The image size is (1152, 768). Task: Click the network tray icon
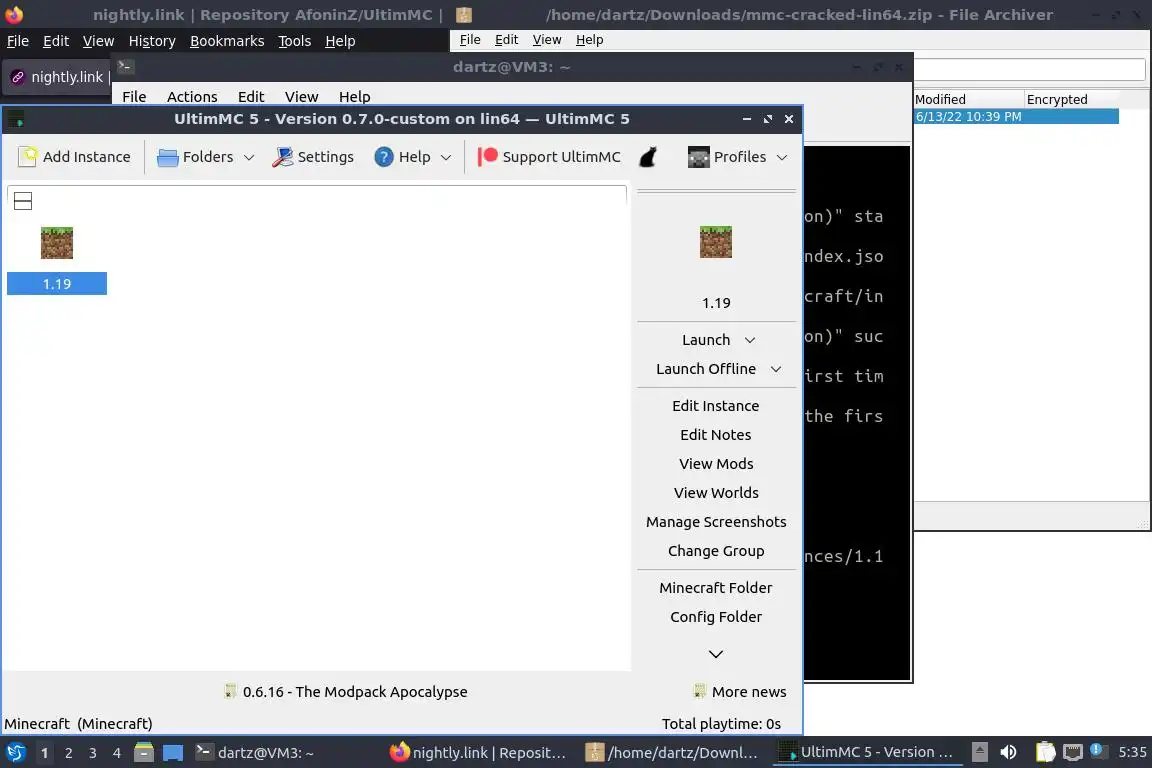point(1073,752)
